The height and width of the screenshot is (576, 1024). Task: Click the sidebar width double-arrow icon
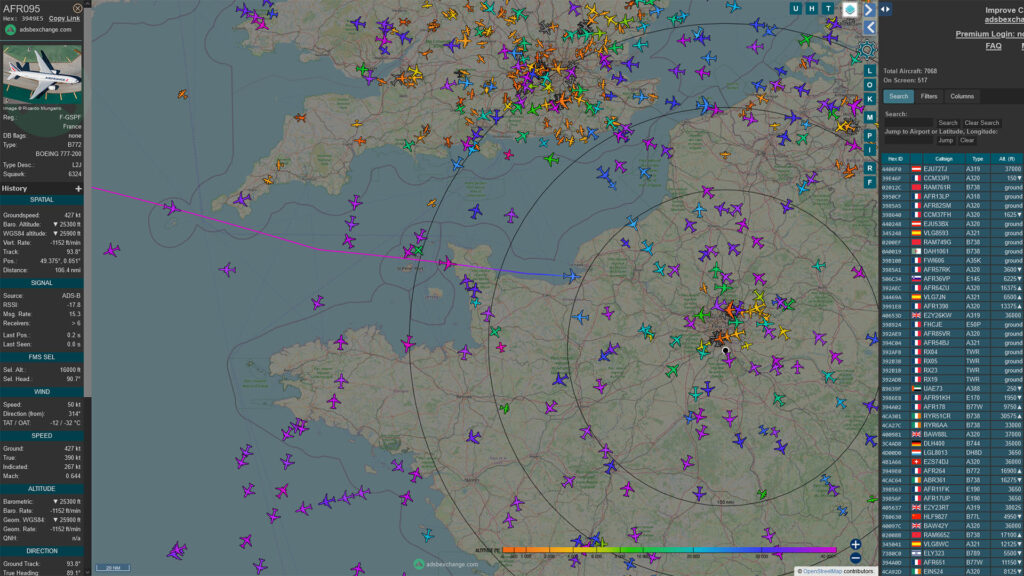pos(886,9)
